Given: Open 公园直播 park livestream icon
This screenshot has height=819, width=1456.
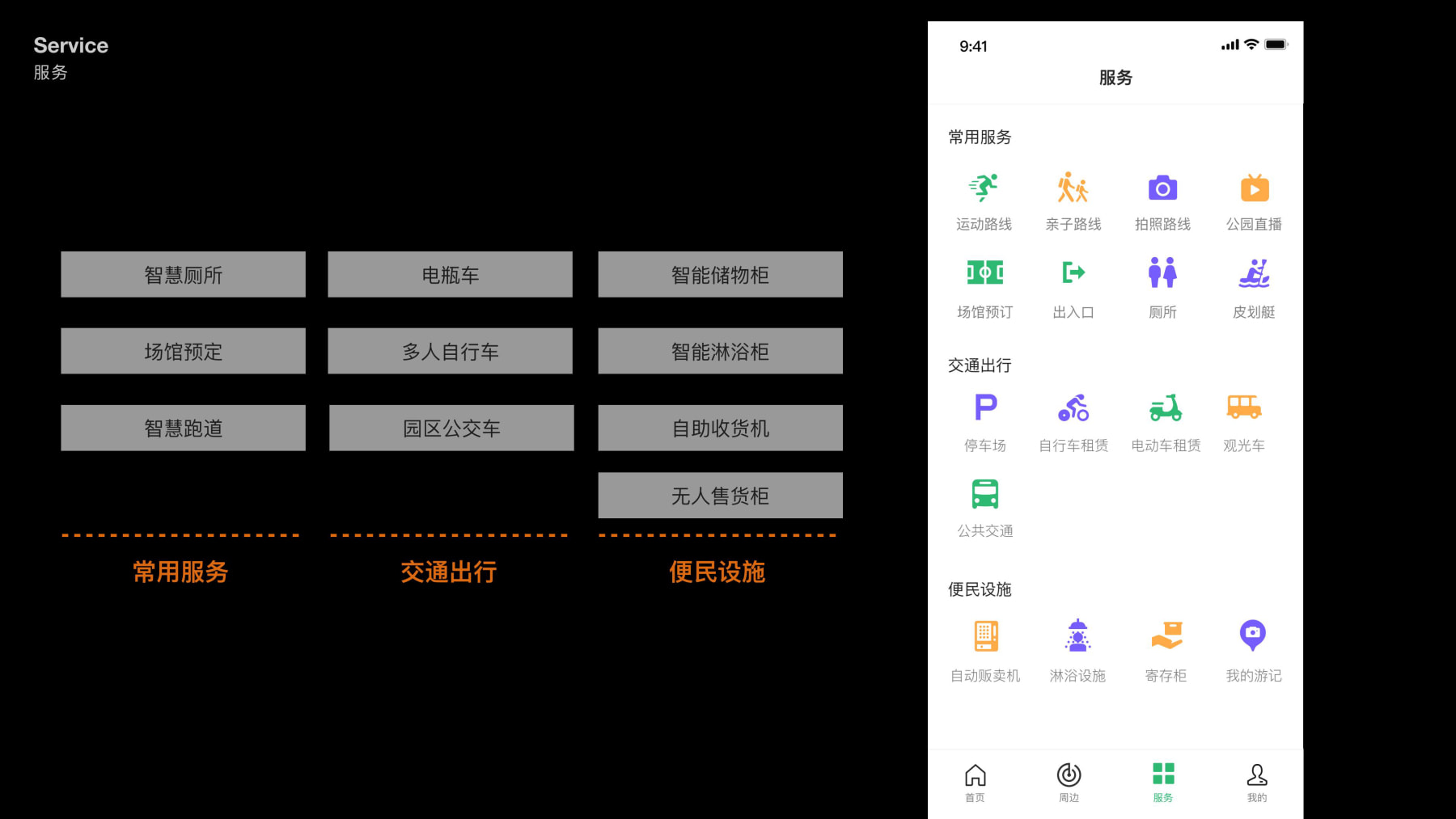Looking at the screenshot, I should [x=1254, y=188].
